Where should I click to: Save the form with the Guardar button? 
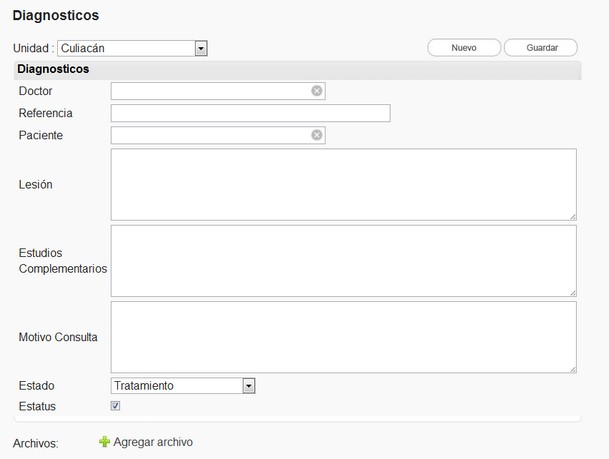(x=541, y=47)
